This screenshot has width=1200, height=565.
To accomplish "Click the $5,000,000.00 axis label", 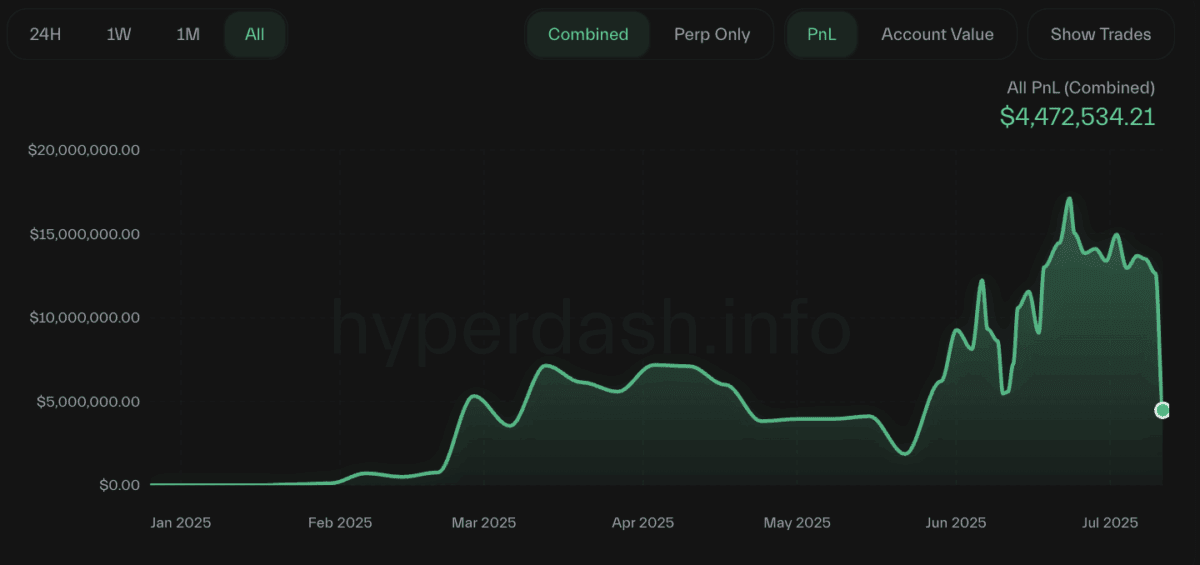I will pyautogui.click(x=87, y=401).
